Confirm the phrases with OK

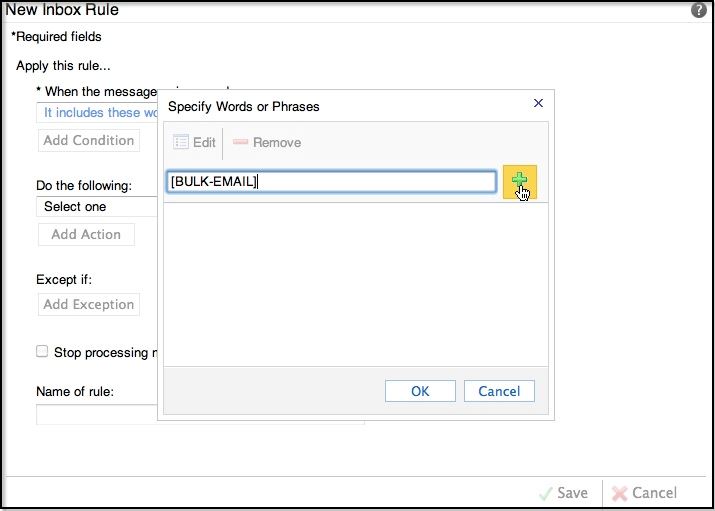coord(420,391)
